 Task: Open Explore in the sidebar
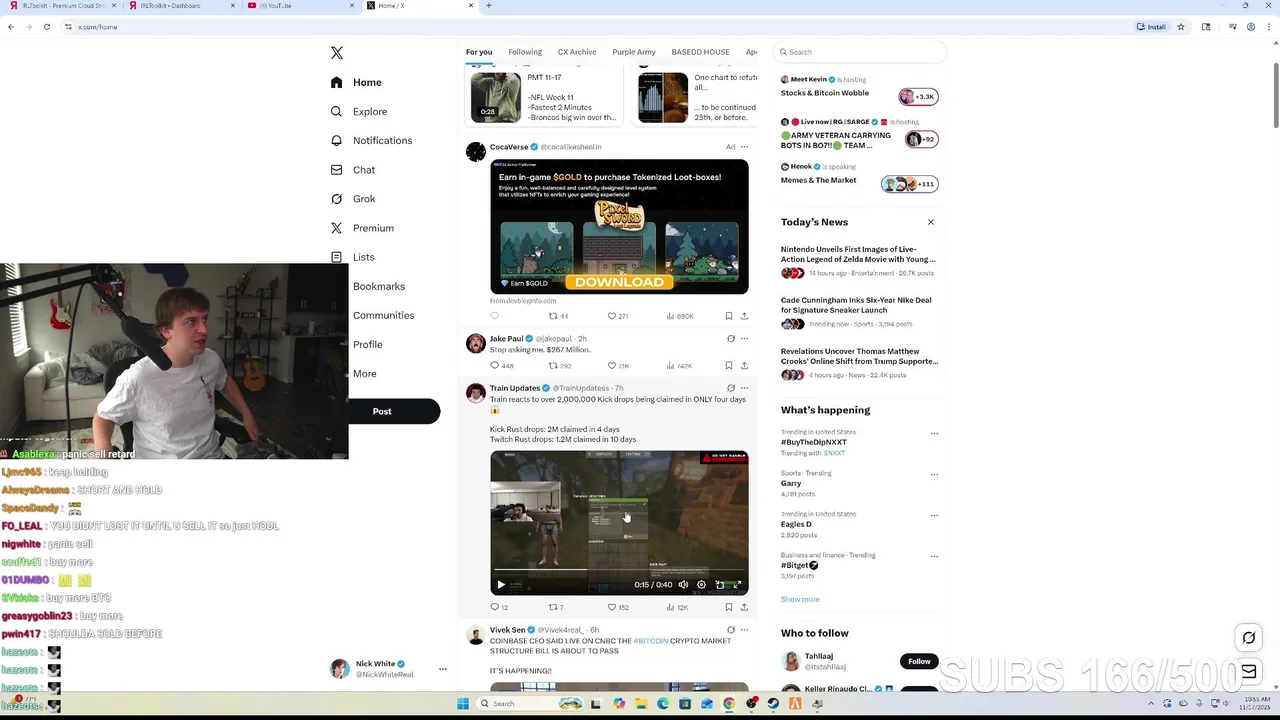[358, 112]
